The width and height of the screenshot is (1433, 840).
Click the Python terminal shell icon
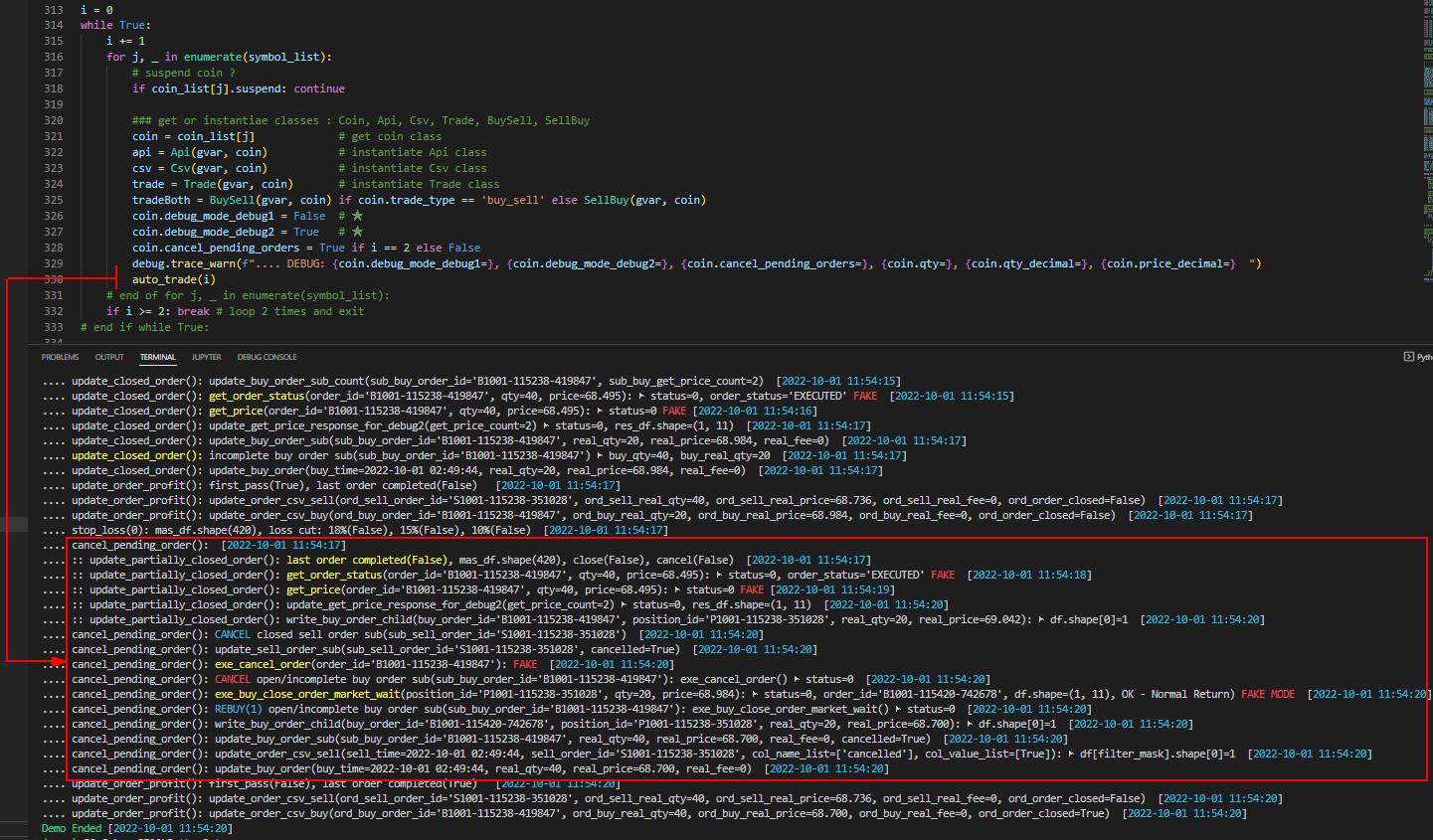[1408, 357]
